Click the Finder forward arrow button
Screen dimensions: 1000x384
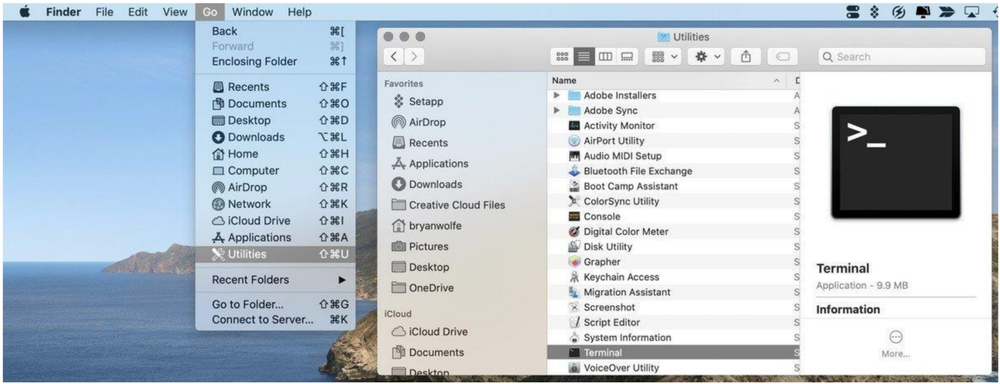(415, 57)
